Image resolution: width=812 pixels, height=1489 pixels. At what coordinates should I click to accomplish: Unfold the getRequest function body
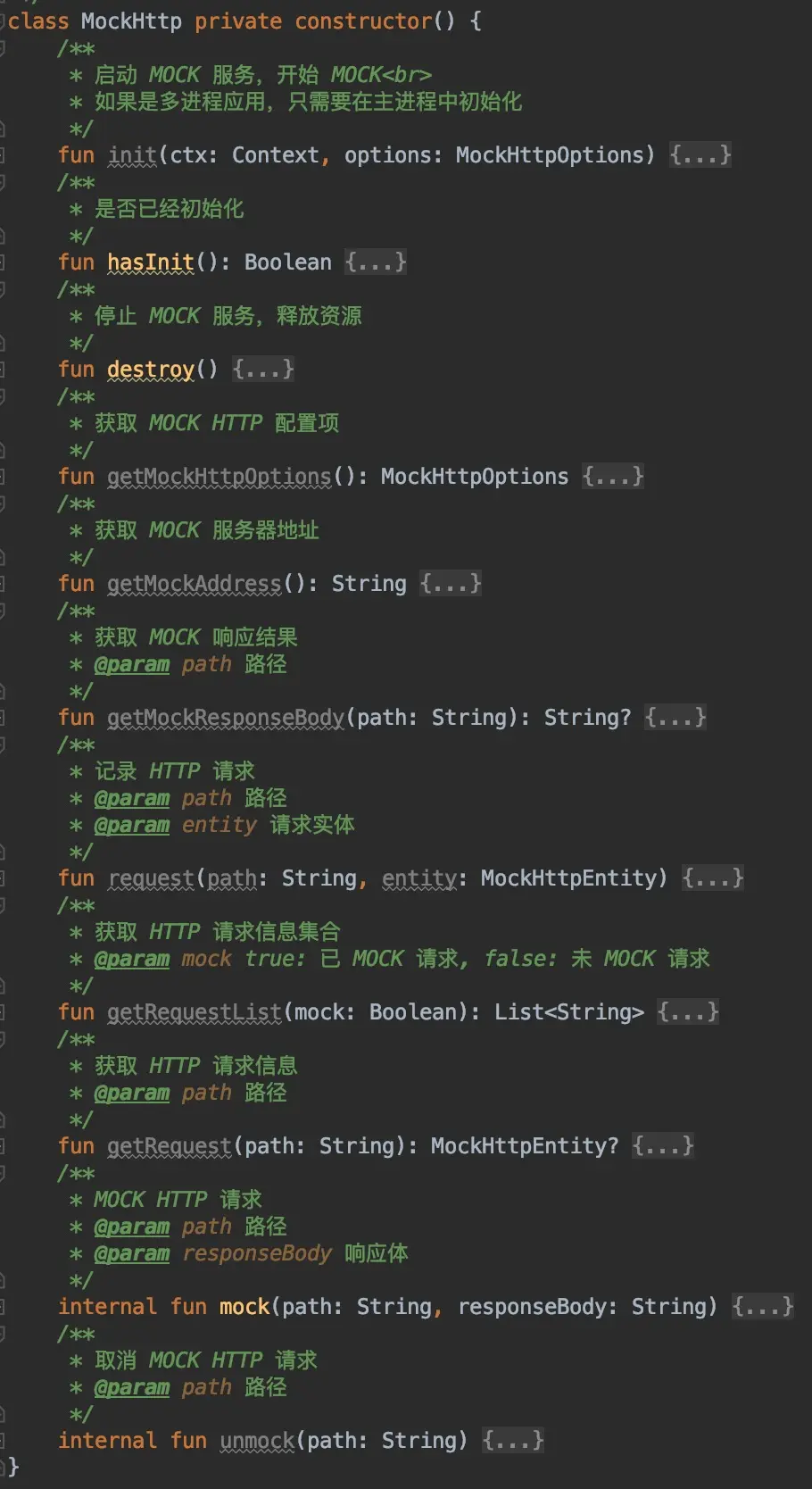[662, 1146]
